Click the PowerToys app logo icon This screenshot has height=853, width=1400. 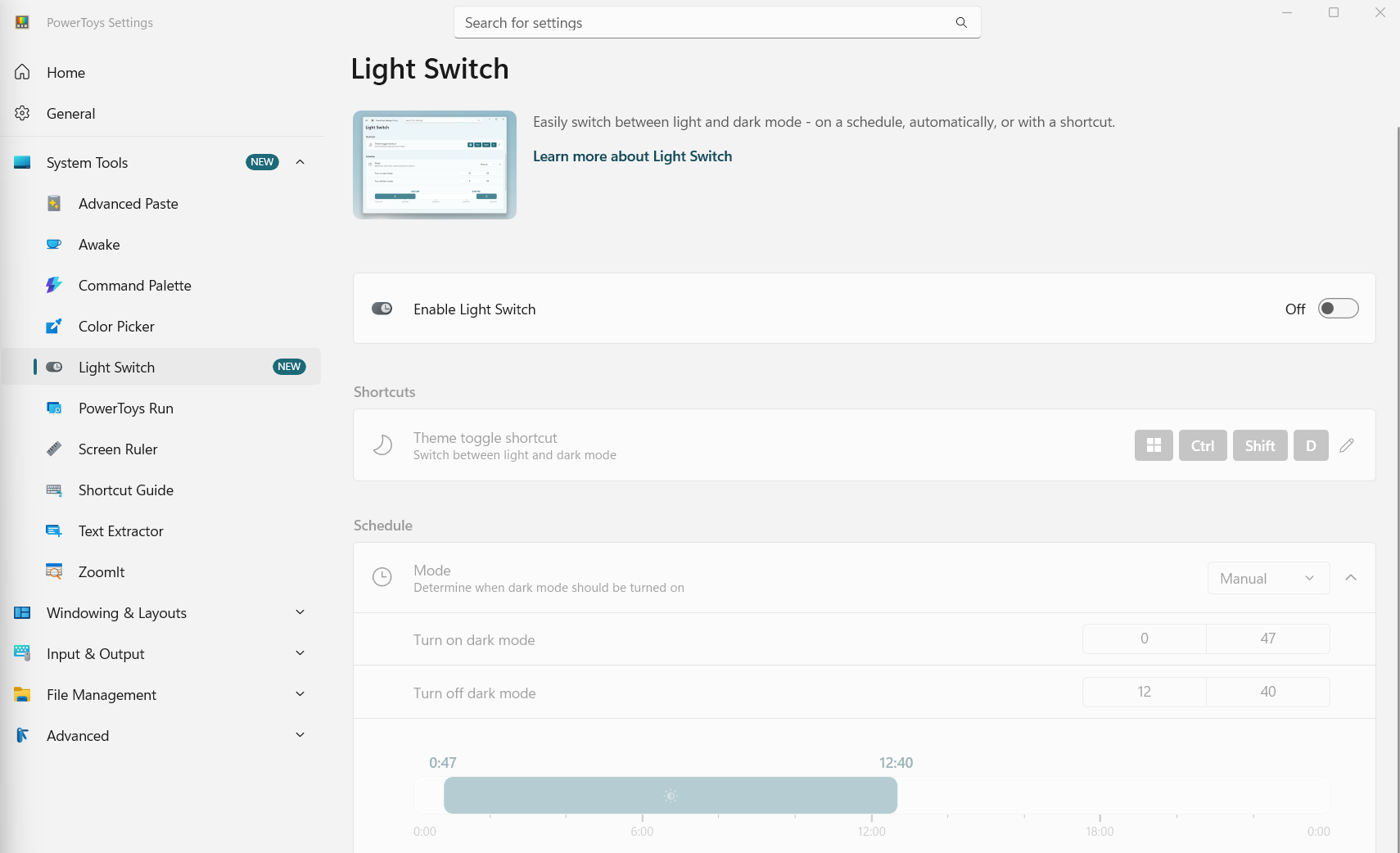click(x=22, y=22)
